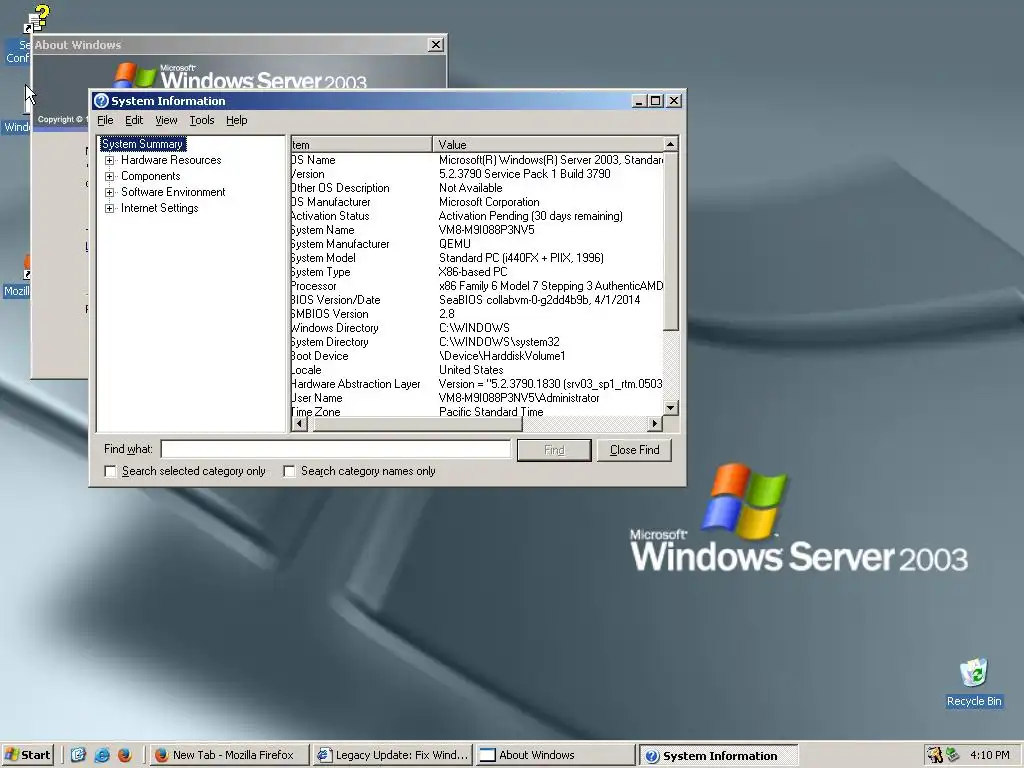Screen dimensions: 1024x768
Task: Click the vertical scrollbar thumb
Action: point(671,241)
